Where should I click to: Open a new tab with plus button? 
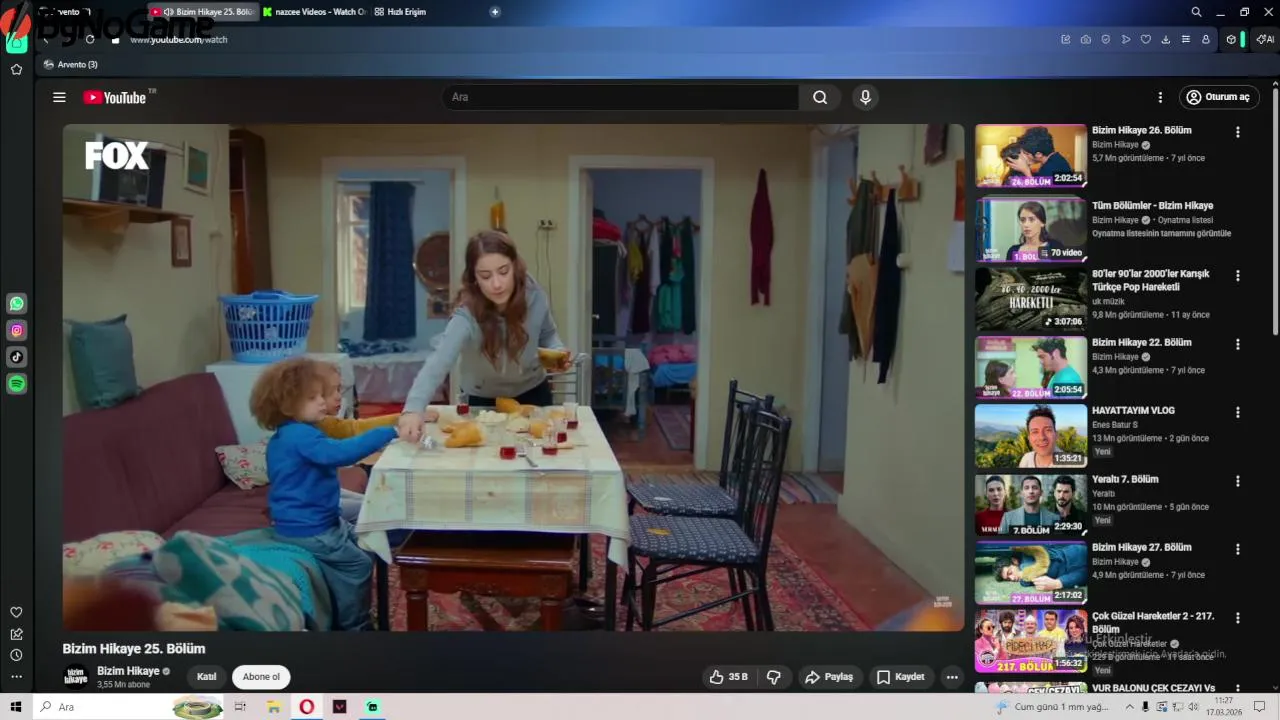(495, 12)
